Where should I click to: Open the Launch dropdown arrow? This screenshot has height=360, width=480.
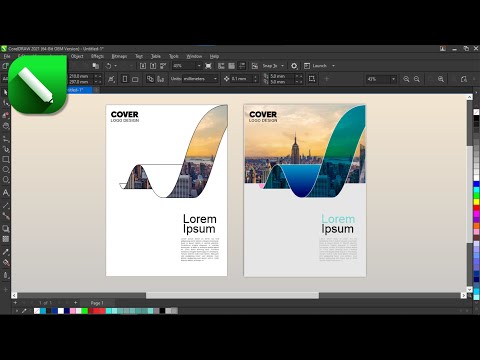point(333,66)
